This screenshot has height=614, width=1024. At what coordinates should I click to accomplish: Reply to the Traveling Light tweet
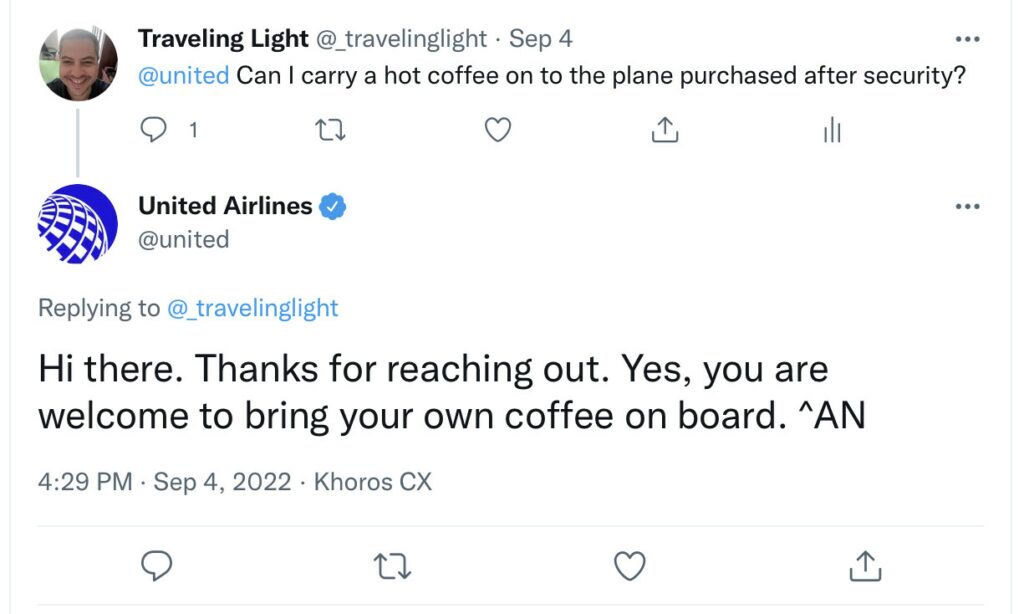(x=153, y=129)
